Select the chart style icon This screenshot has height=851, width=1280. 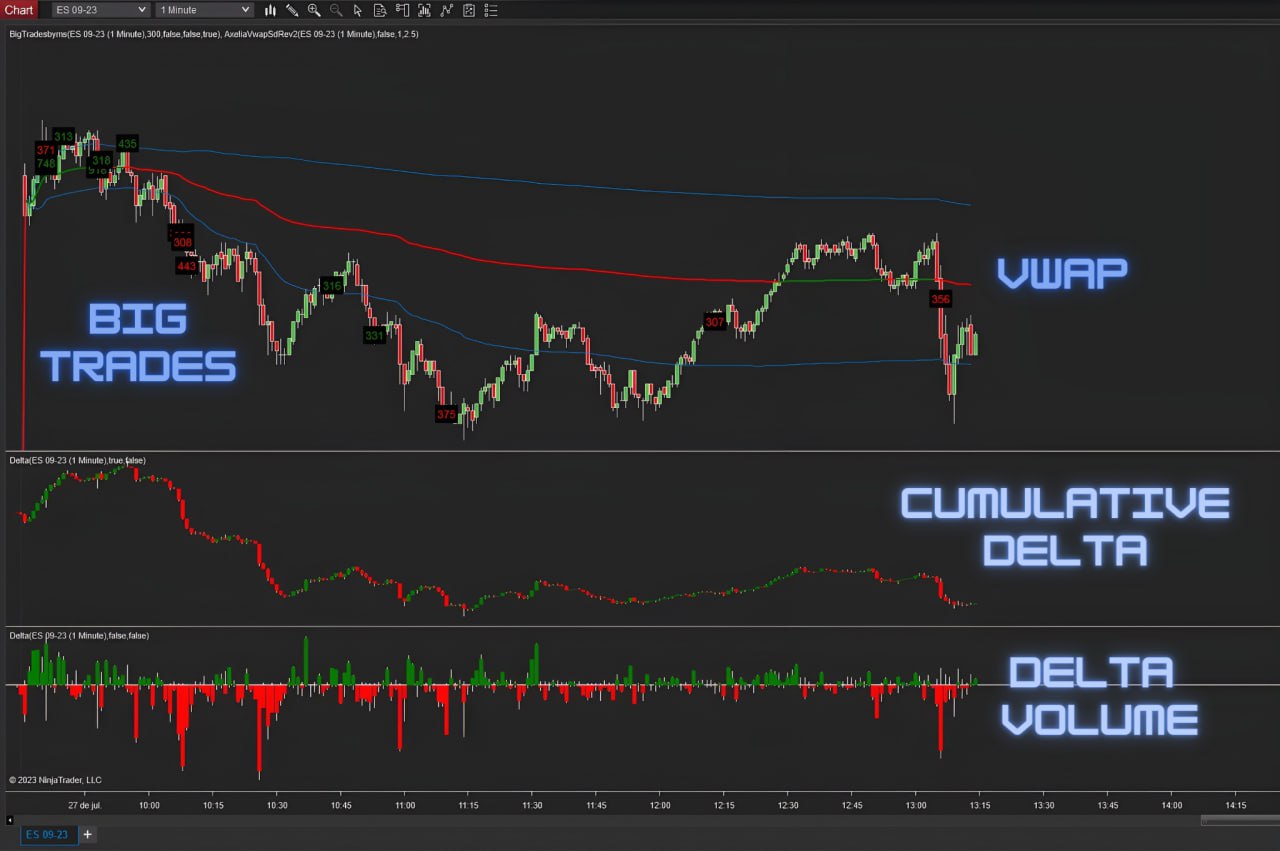pos(270,10)
